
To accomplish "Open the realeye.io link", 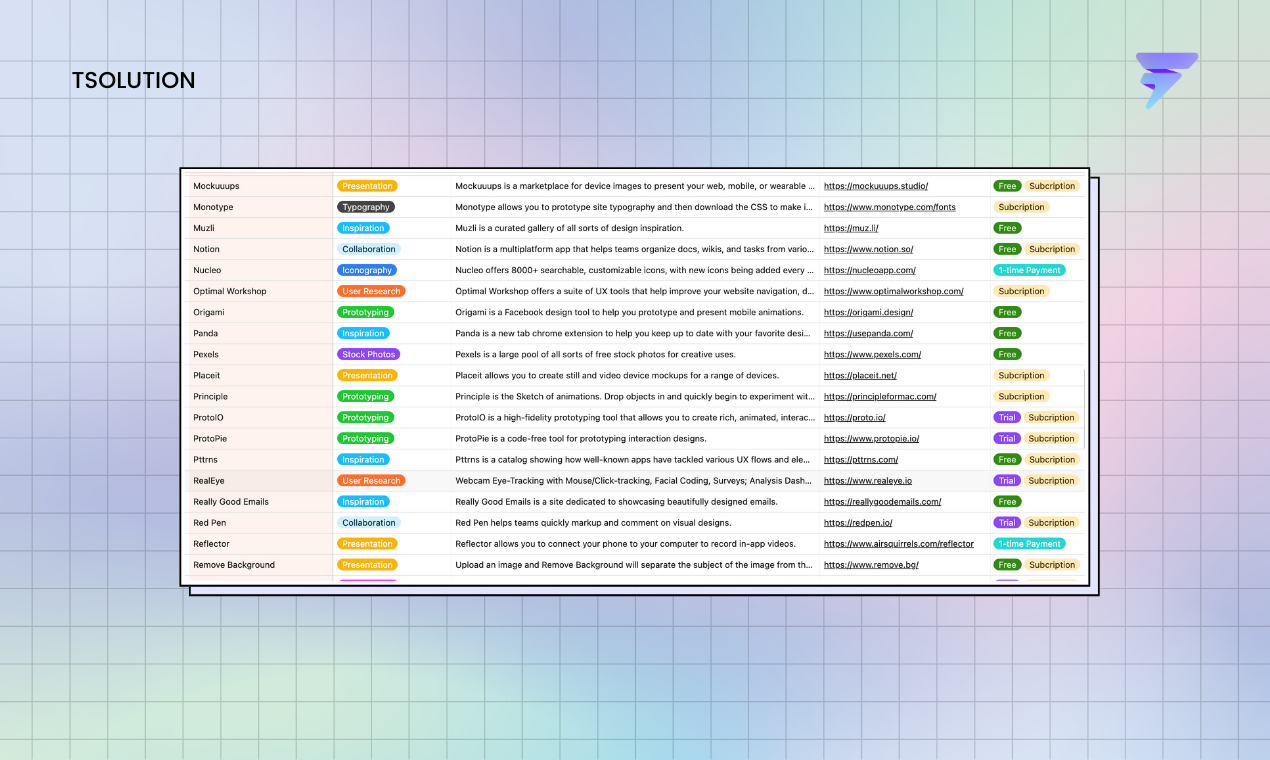I will pos(868,480).
